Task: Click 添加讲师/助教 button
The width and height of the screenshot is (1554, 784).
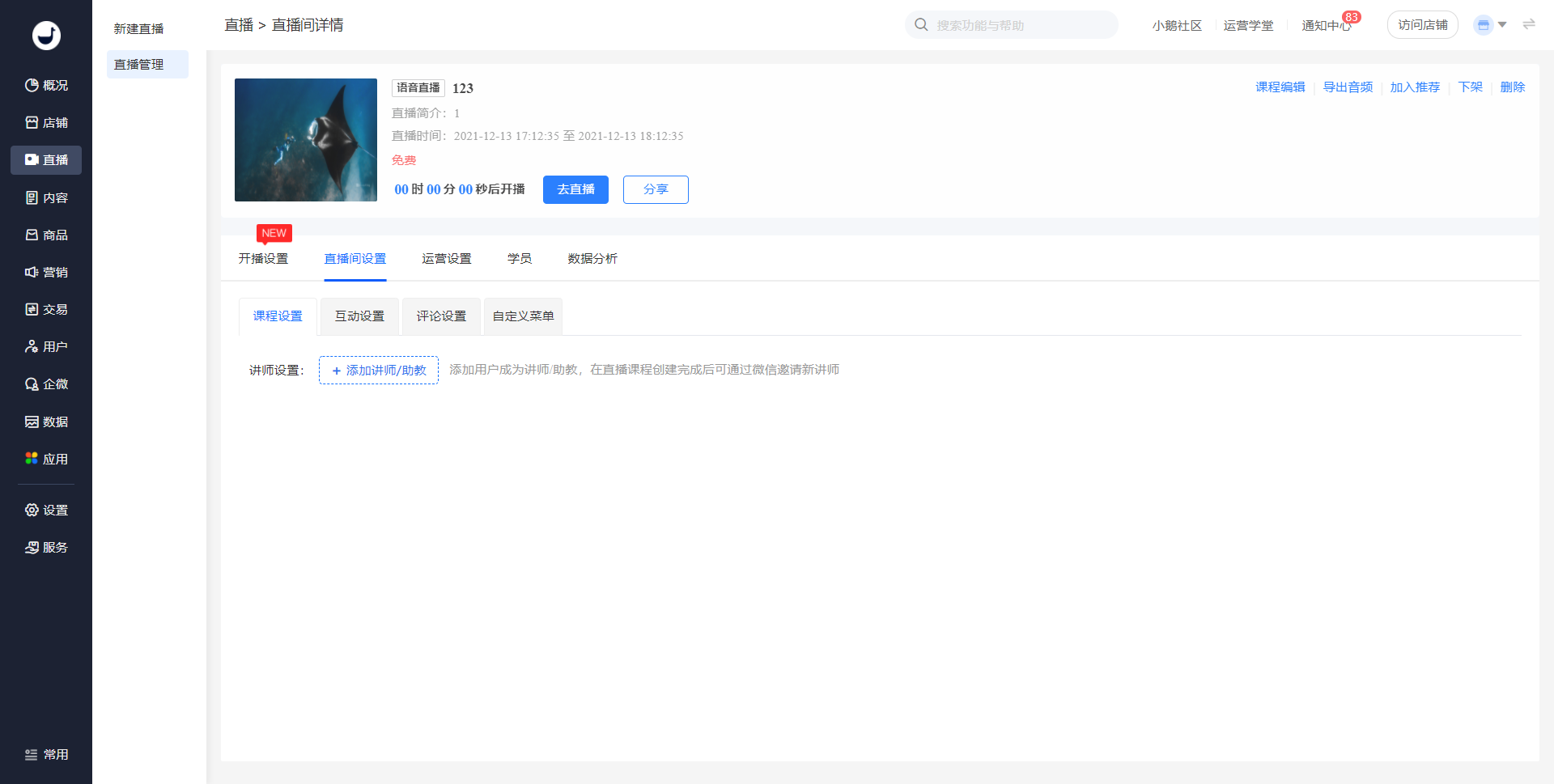Action: click(379, 370)
